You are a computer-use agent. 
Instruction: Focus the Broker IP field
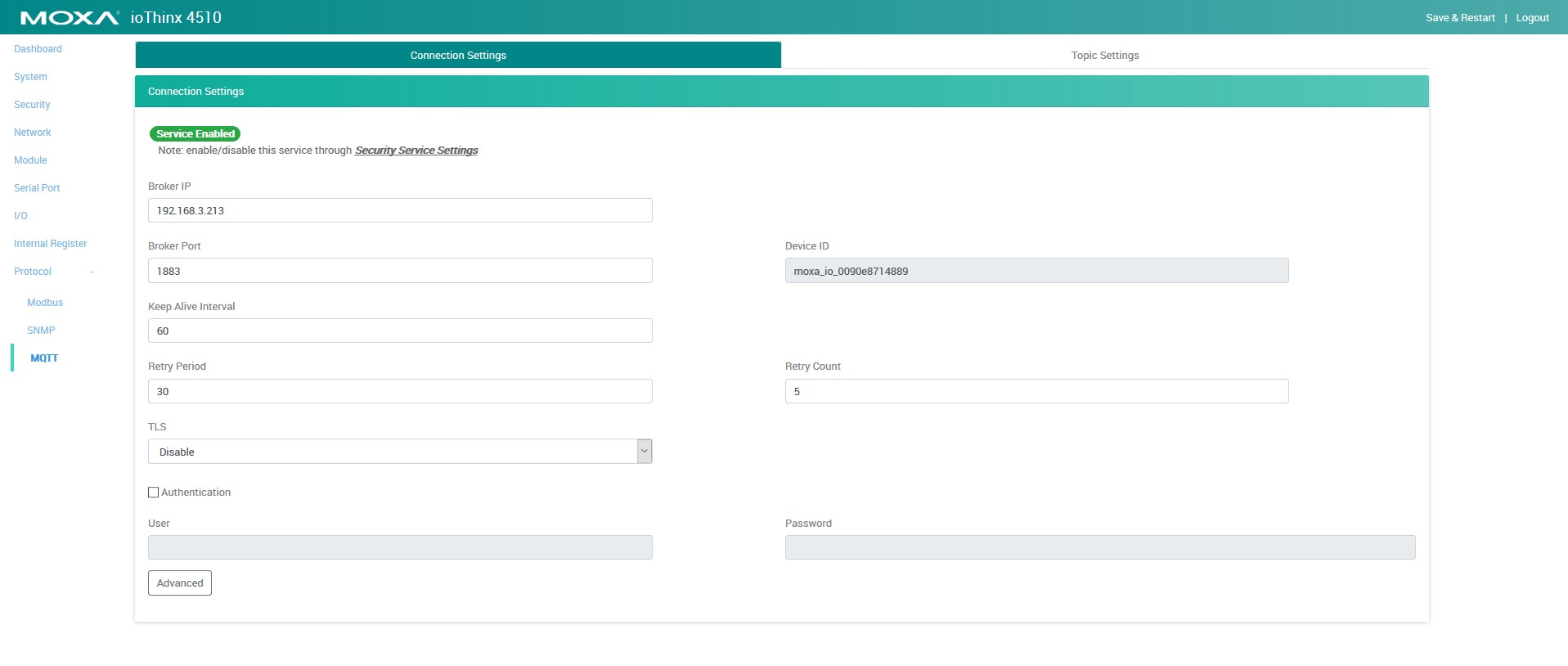(400, 210)
